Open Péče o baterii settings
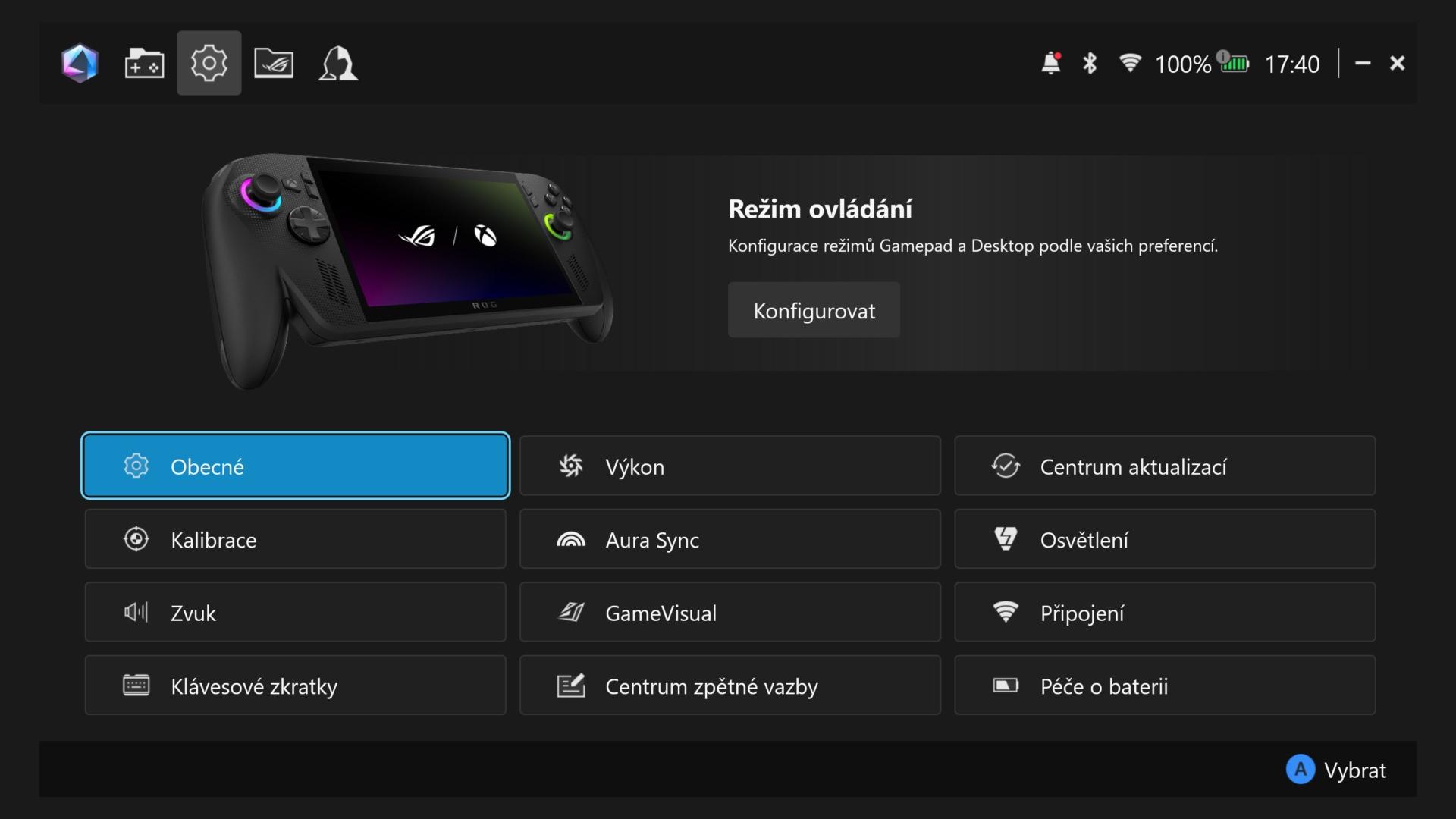 (x=1165, y=686)
